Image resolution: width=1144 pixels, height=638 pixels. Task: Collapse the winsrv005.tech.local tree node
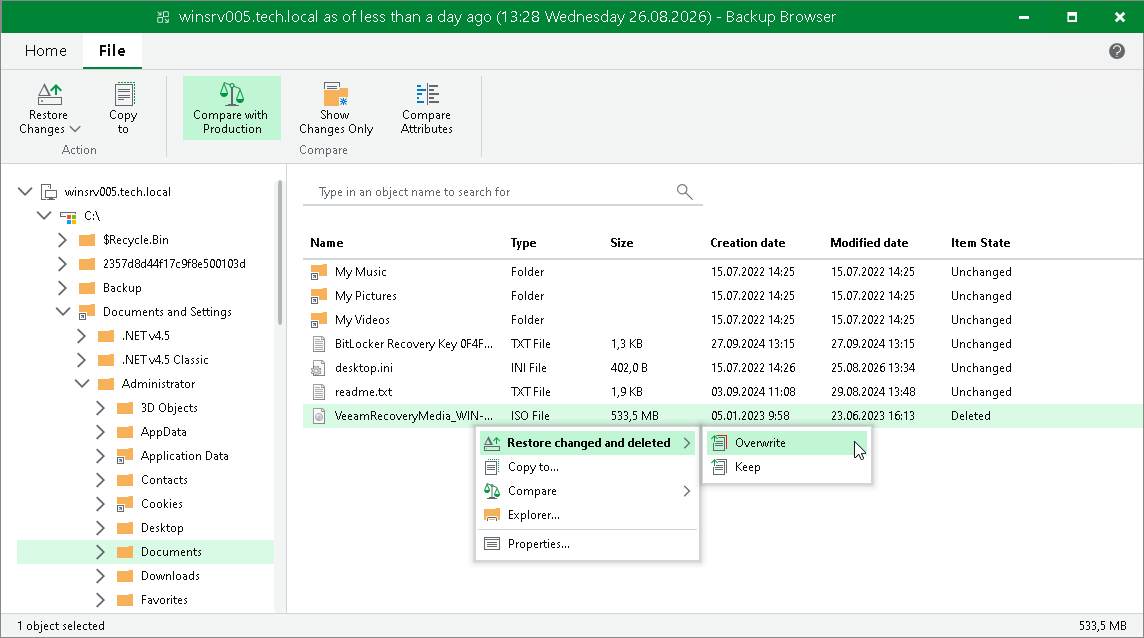26,191
